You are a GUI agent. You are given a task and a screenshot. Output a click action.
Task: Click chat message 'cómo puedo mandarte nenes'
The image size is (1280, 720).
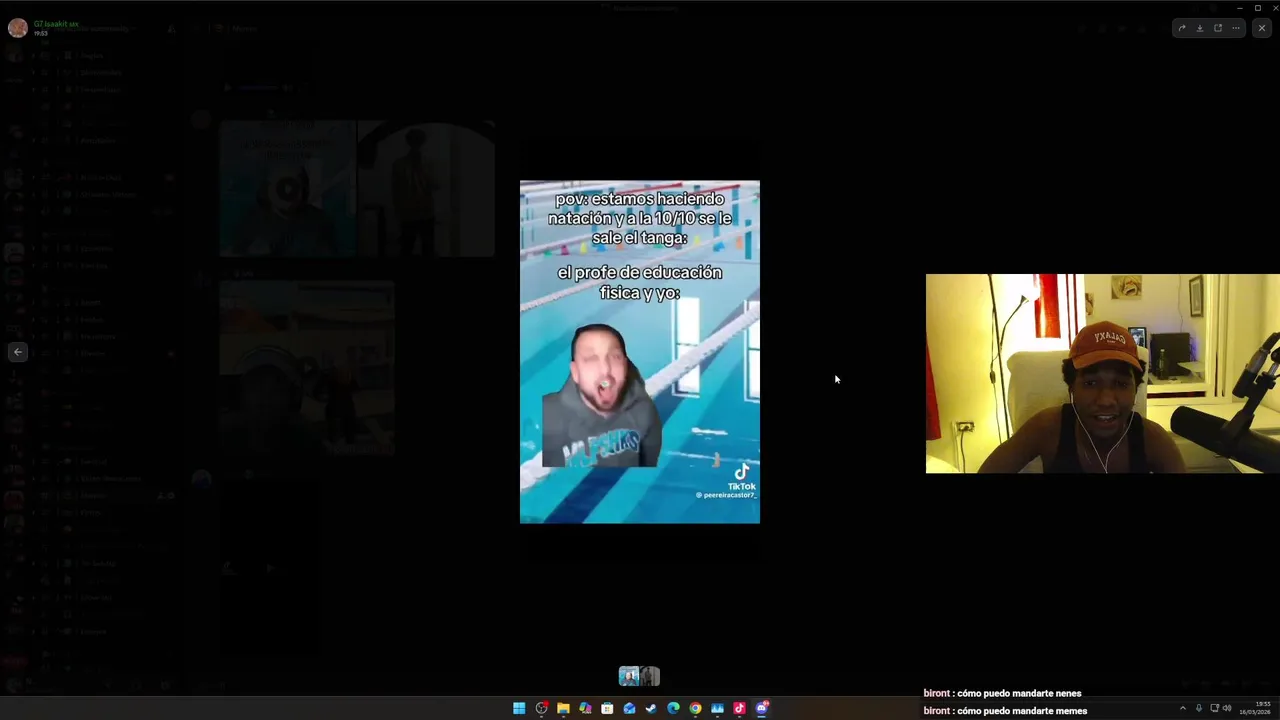coord(1019,693)
